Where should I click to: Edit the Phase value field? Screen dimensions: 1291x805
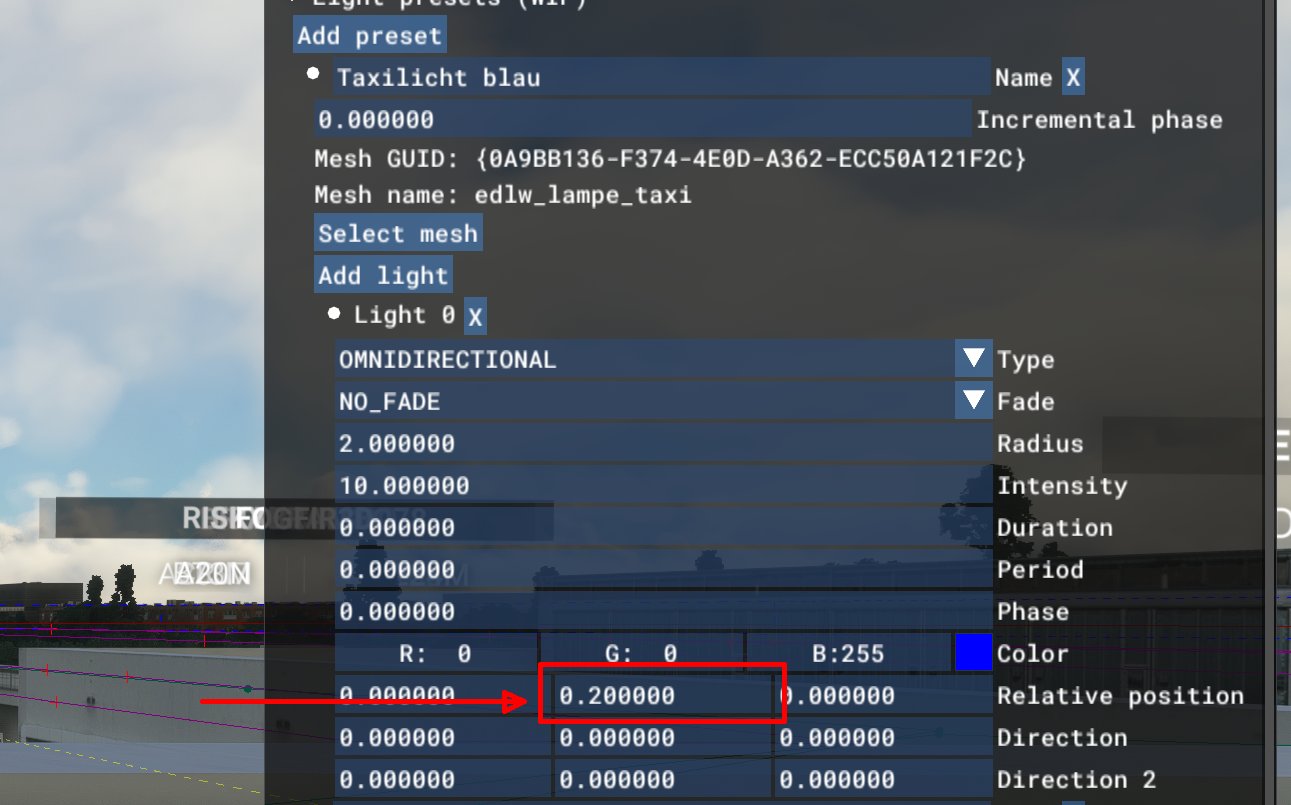click(663, 611)
